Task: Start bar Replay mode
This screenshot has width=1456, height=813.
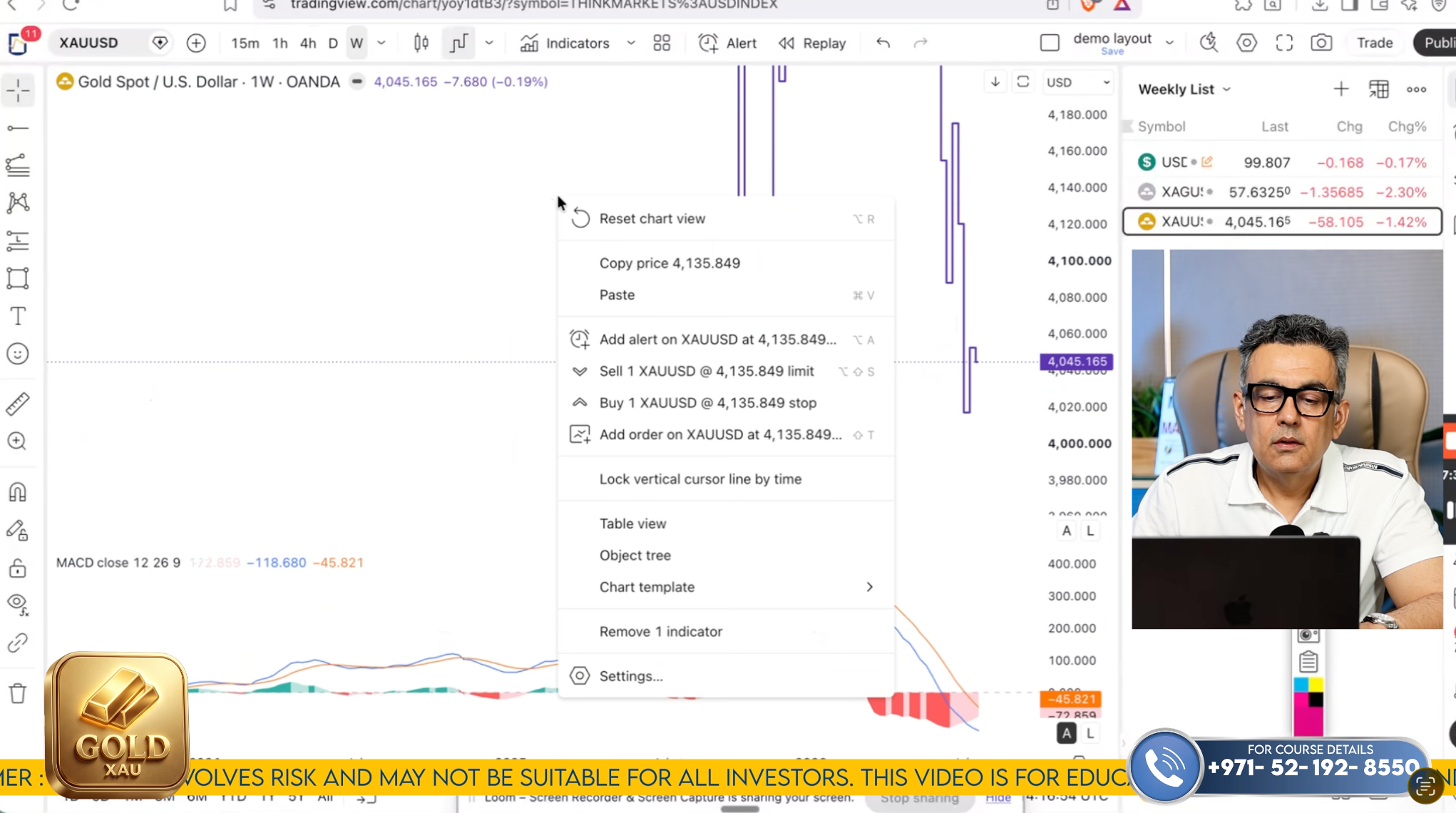Action: pos(811,43)
